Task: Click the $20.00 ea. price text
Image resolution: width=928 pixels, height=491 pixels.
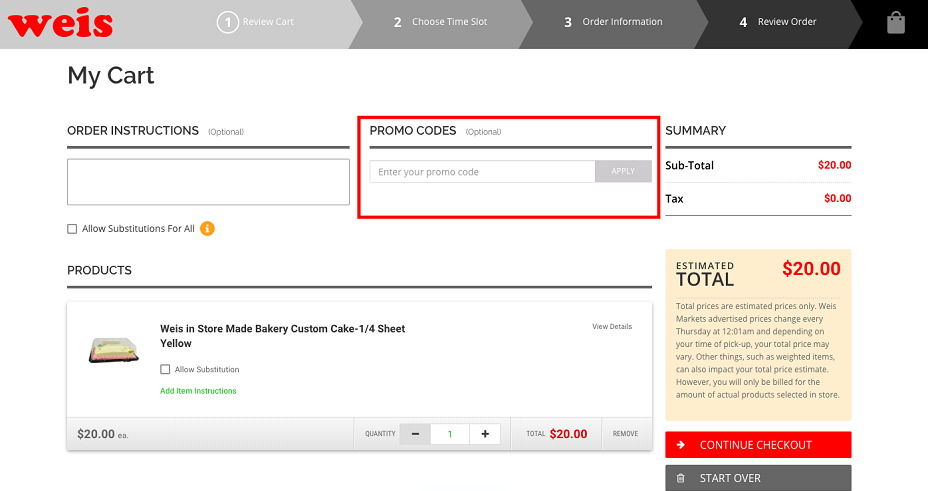Action: coord(102,434)
